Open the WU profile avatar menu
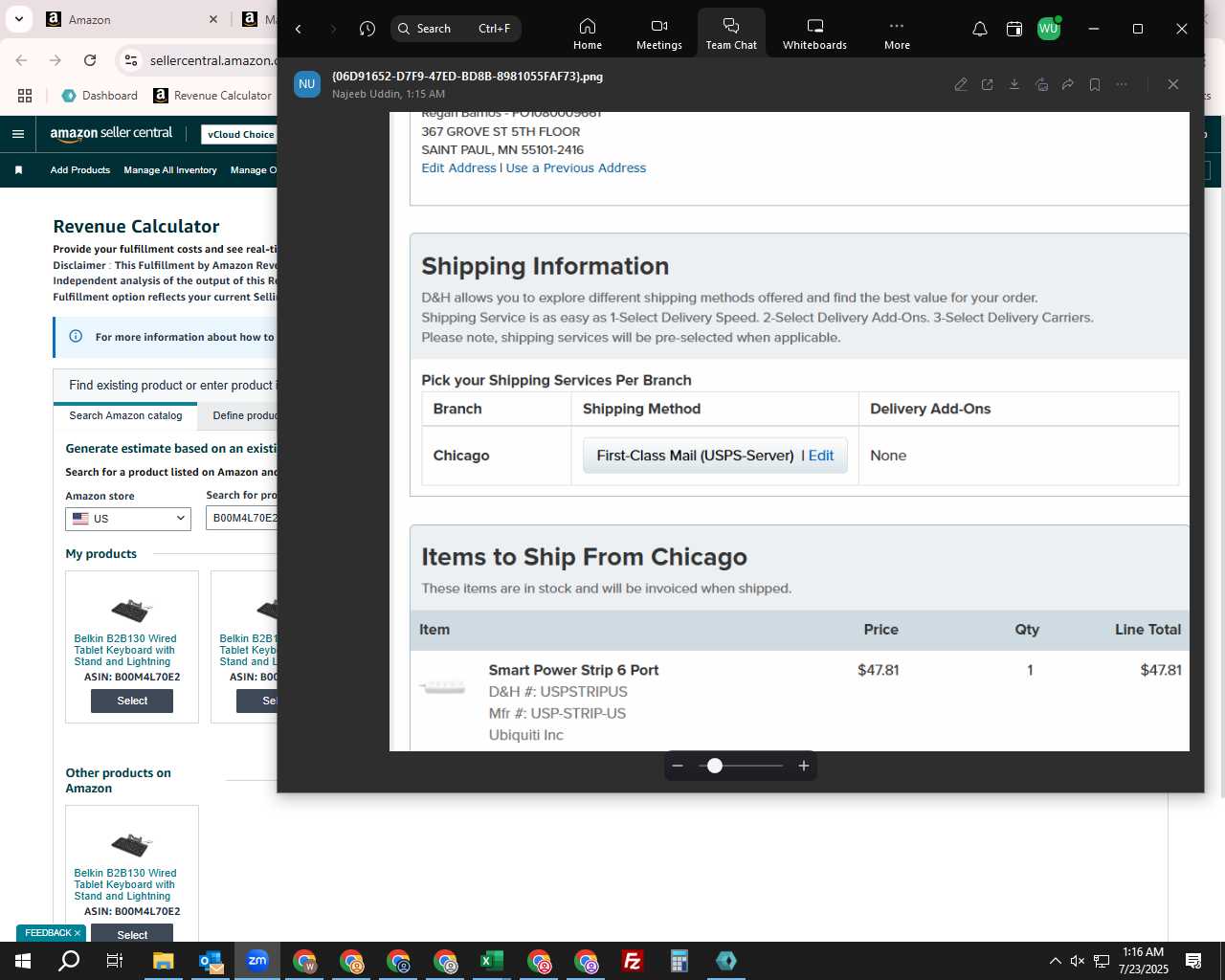The width and height of the screenshot is (1225, 980). click(x=1049, y=29)
